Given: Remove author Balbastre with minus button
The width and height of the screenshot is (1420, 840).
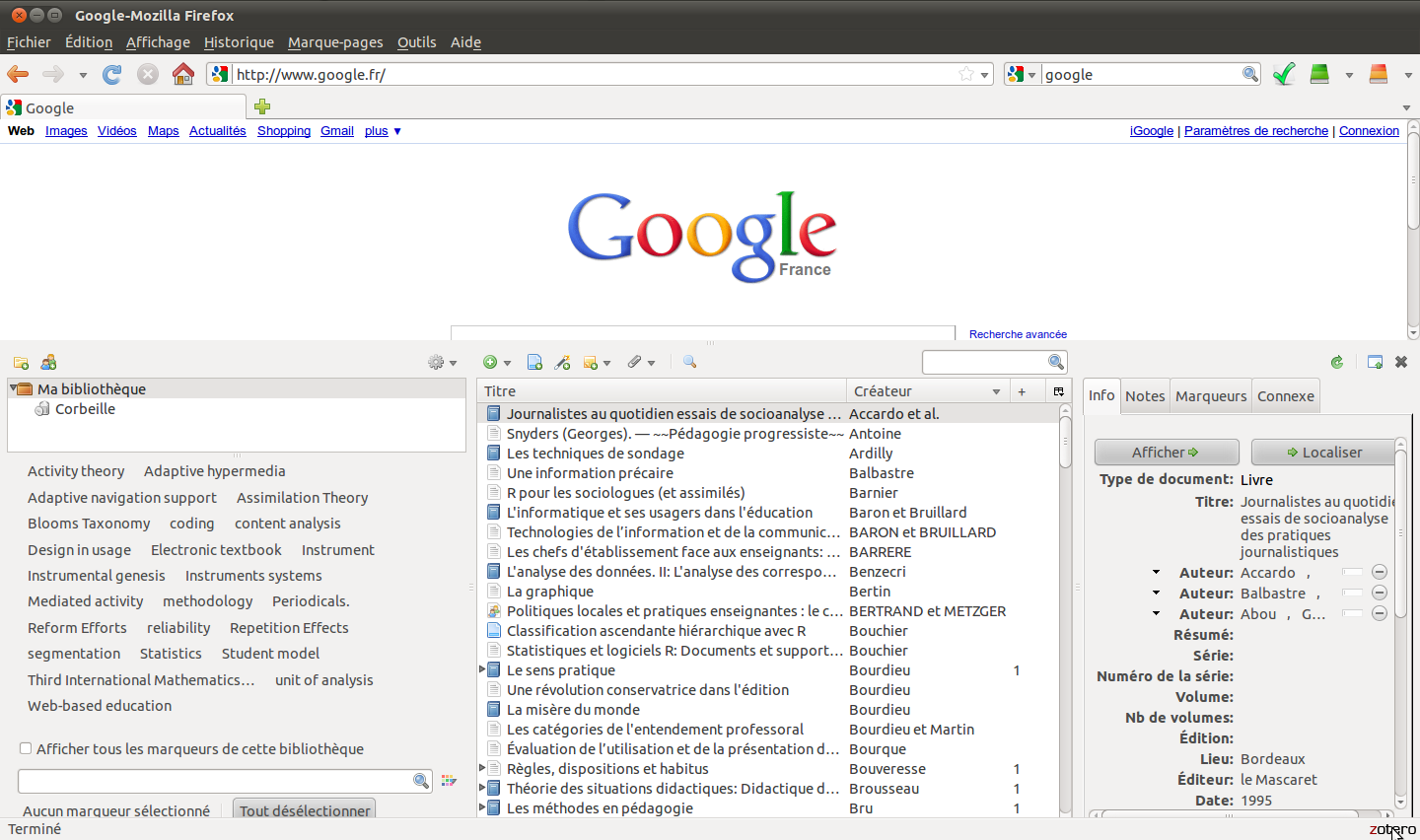Looking at the screenshot, I should (x=1380, y=594).
